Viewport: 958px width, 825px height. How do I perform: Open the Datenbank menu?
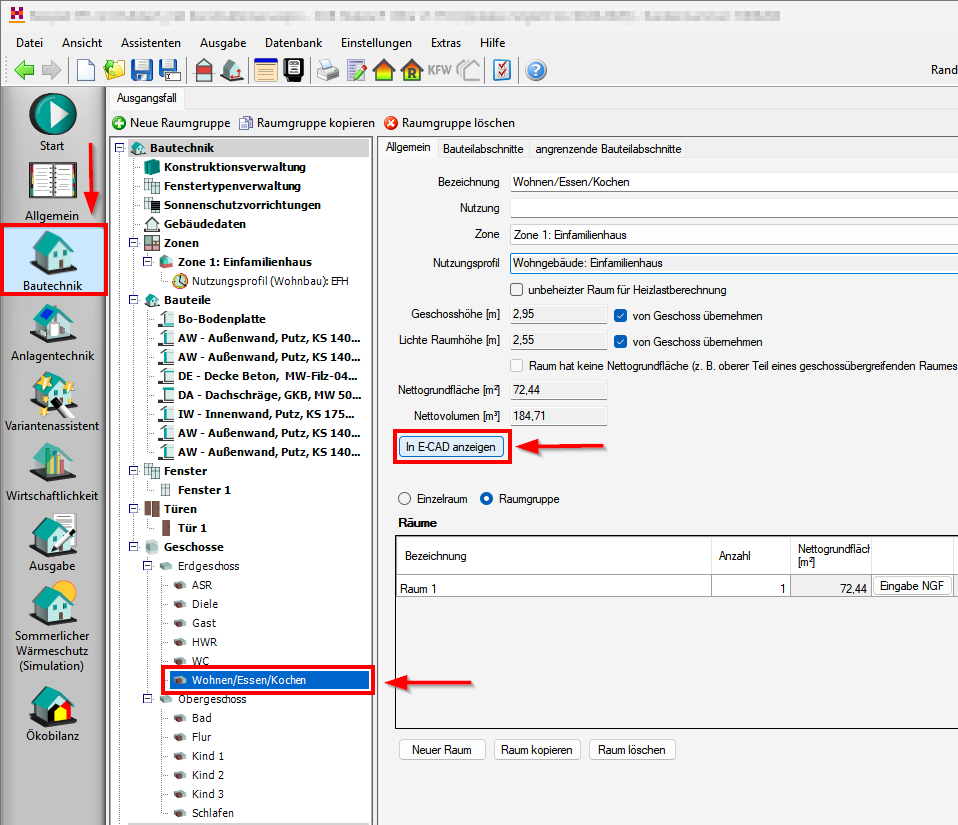click(x=293, y=43)
